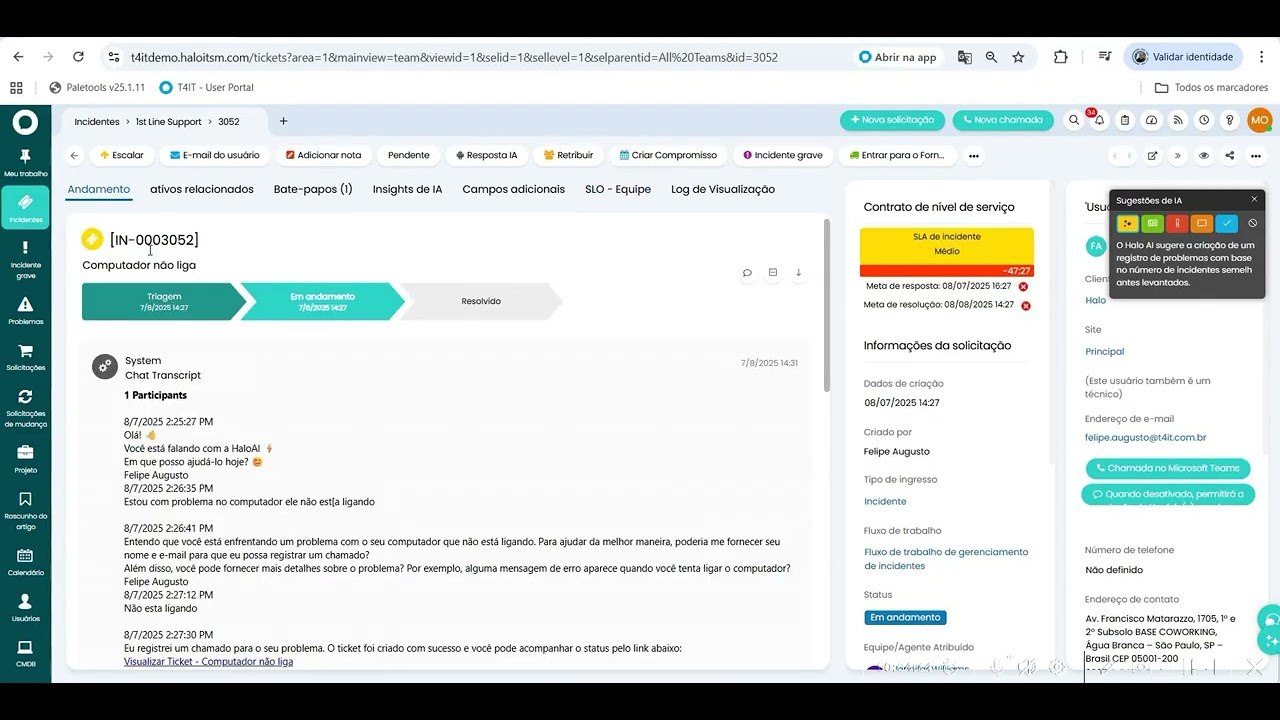Open CMDB in the sidebar
Viewport: 1280px width, 720px height.
click(x=25, y=654)
